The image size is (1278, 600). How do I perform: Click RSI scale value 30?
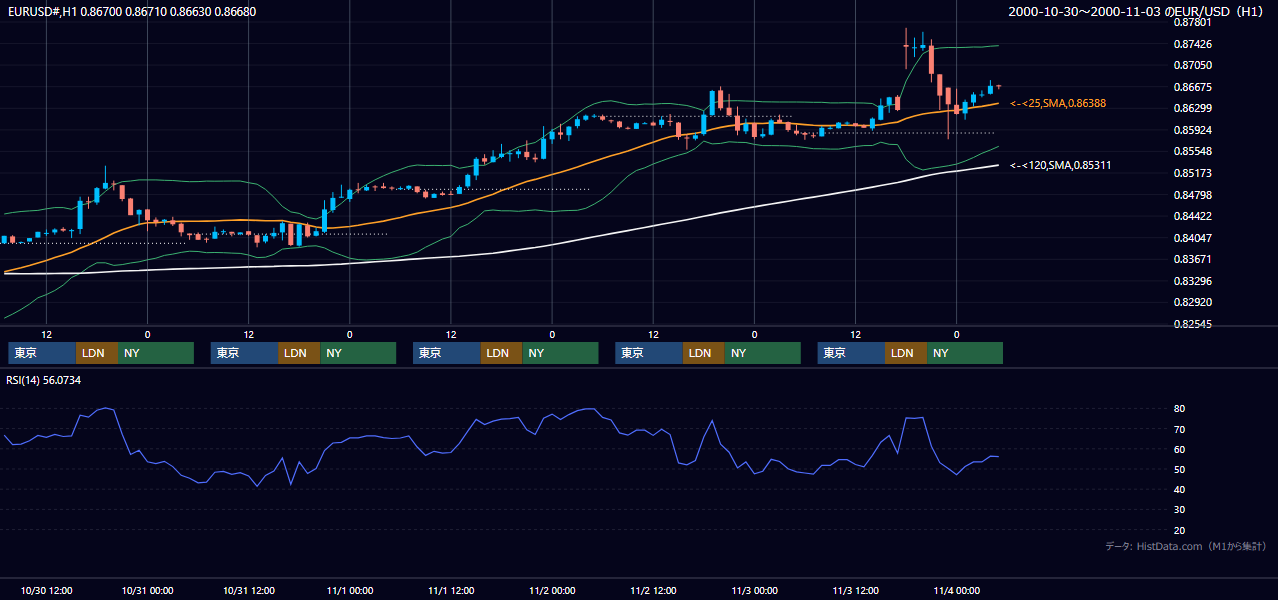click(x=1180, y=509)
